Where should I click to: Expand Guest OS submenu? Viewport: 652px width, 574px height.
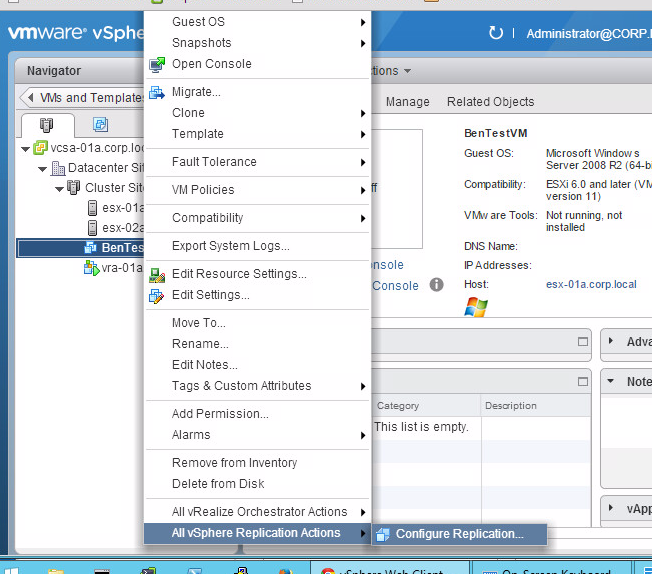257,22
